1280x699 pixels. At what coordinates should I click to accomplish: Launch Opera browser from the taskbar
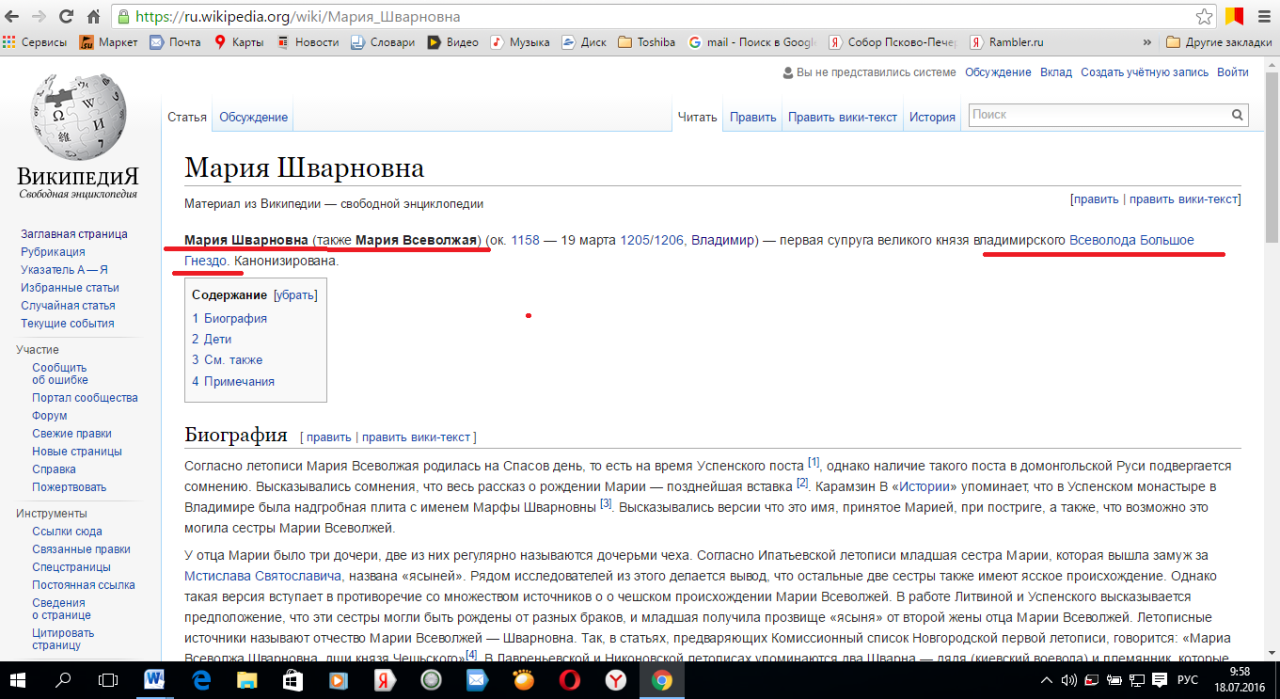click(x=569, y=680)
